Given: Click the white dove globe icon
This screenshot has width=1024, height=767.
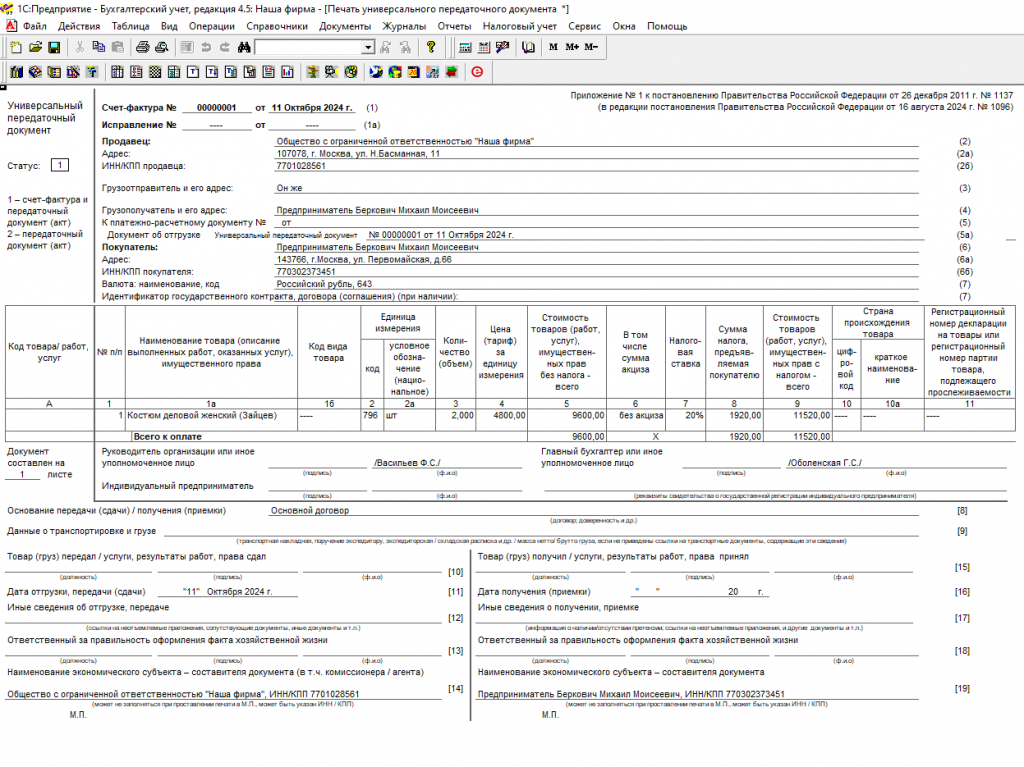Looking at the screenshot, I should tap(376, 72).
